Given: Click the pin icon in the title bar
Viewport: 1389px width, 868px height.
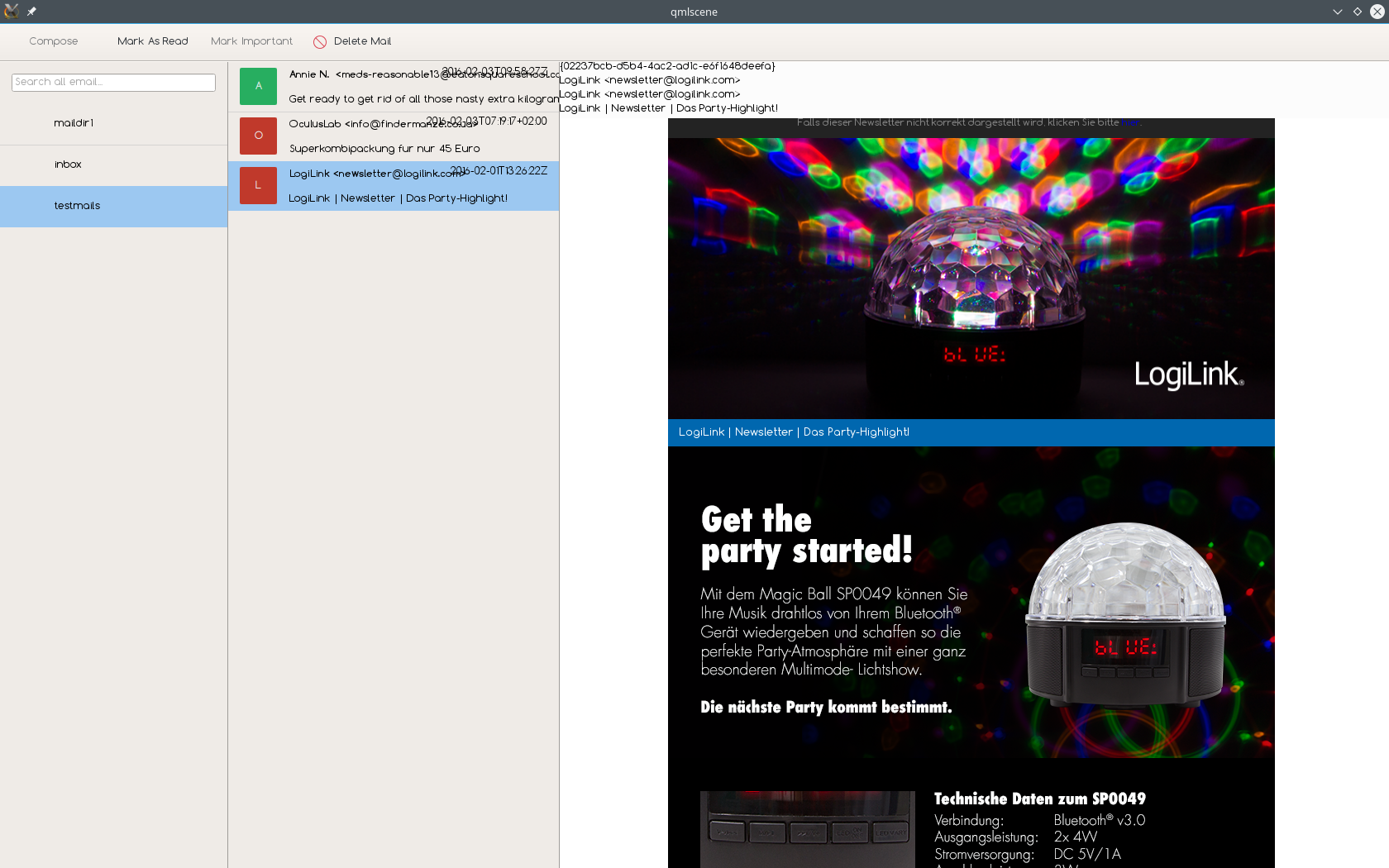Looking at the screenshot, I should [31, 12].
